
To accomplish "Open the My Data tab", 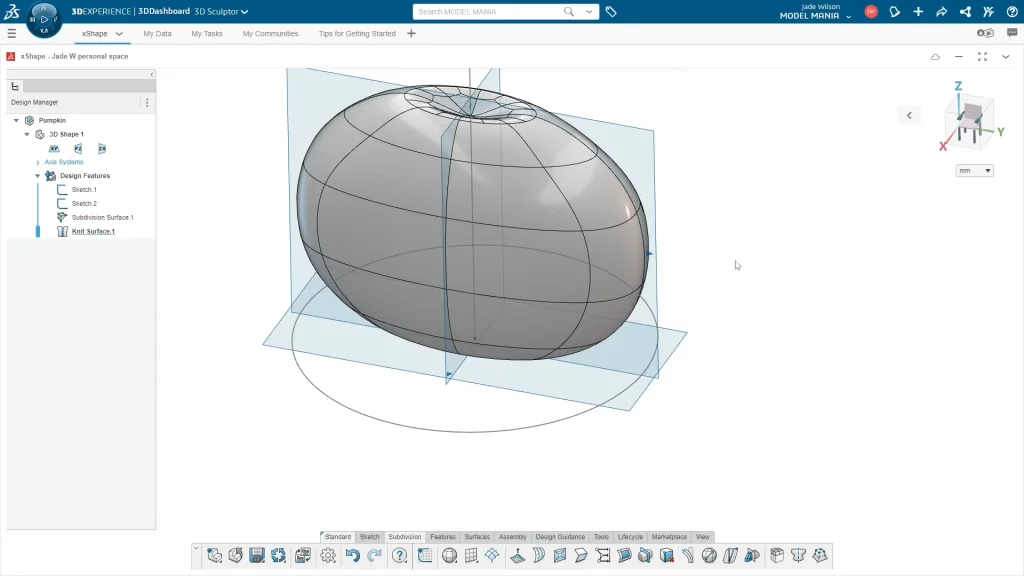I will (x=157, y=33).
